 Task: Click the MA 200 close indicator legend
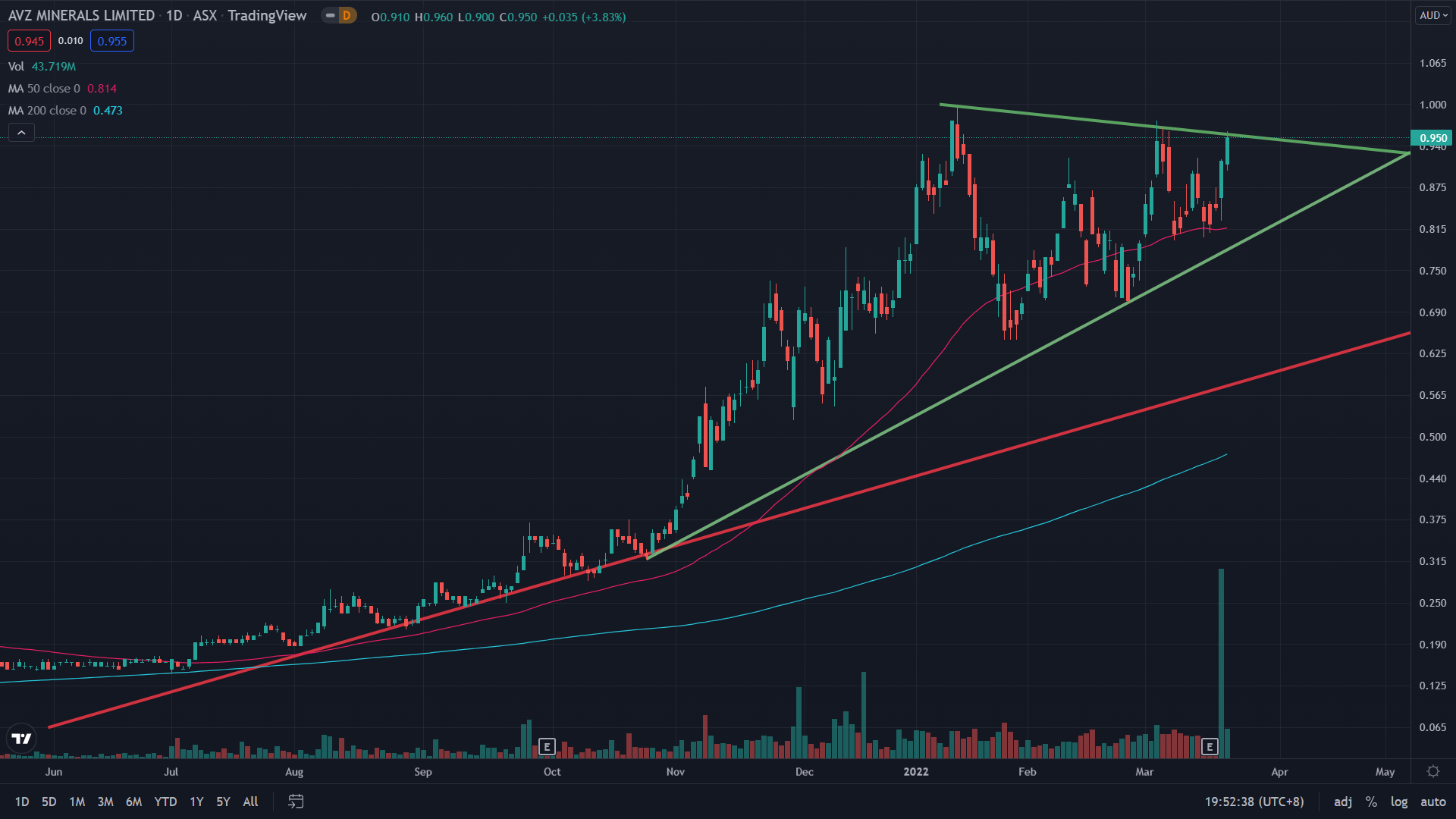(65, 111)
